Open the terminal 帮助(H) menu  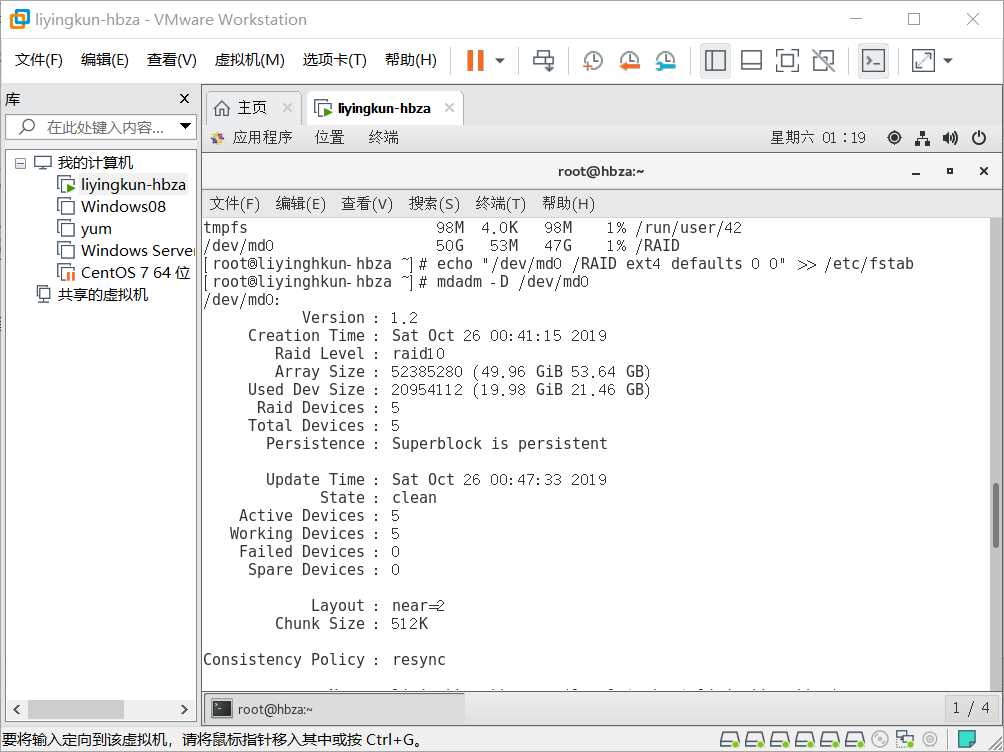(569, 204)
